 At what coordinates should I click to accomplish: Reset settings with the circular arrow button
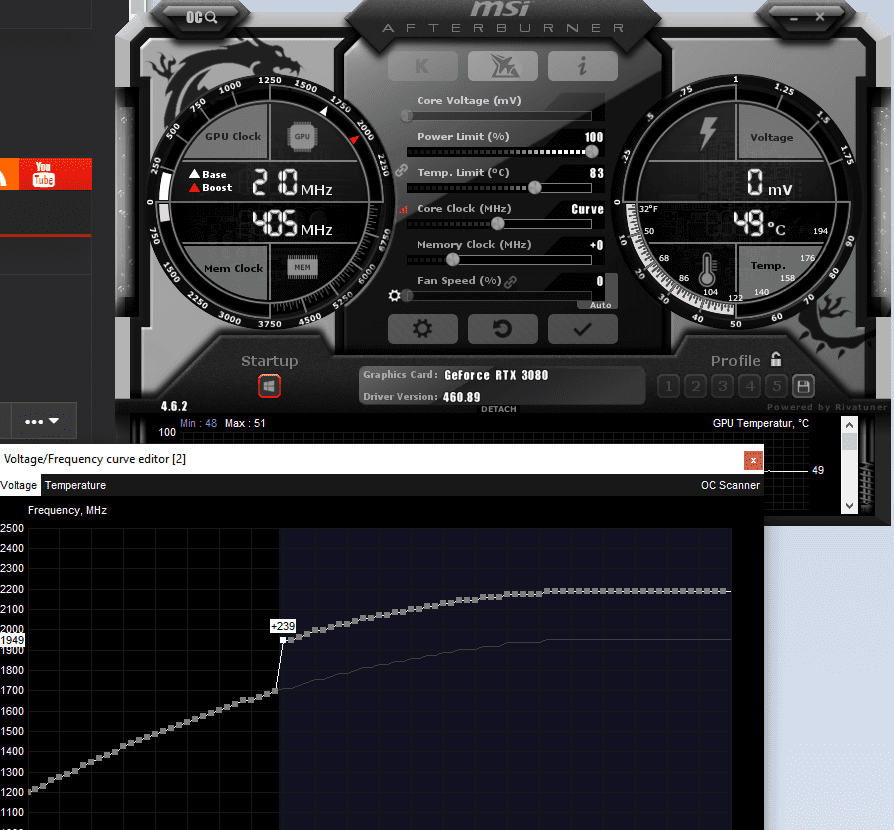pos(502,329)
